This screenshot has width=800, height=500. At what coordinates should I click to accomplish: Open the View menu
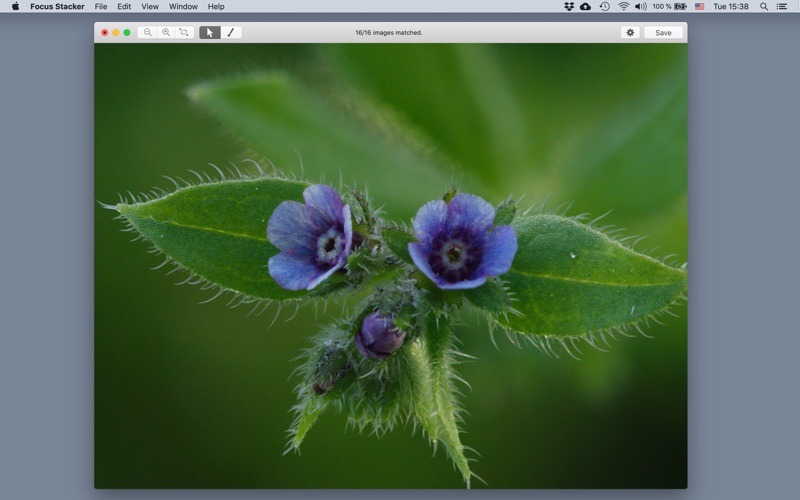150,7
